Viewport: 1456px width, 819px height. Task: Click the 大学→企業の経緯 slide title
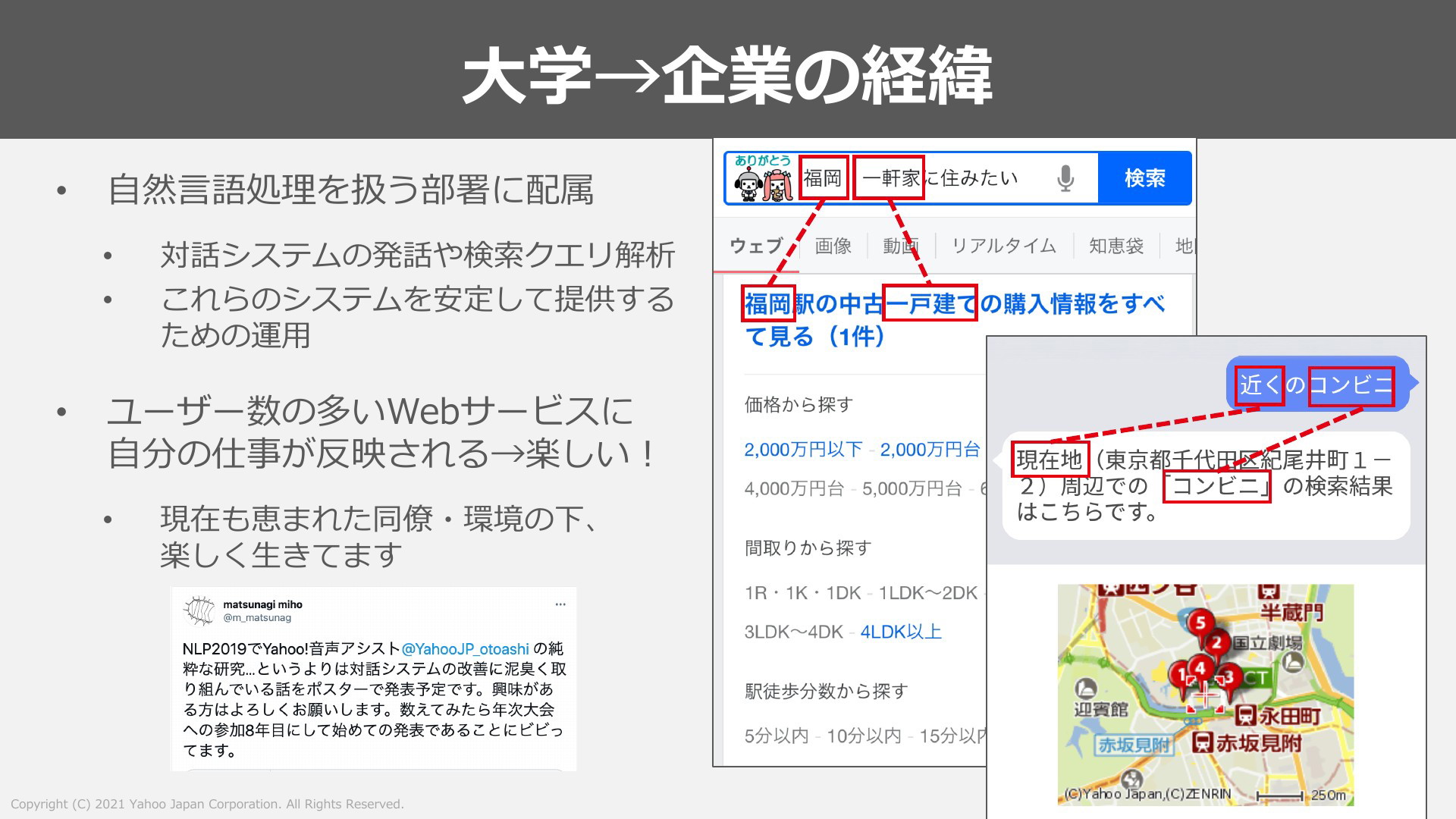[727, 74]
